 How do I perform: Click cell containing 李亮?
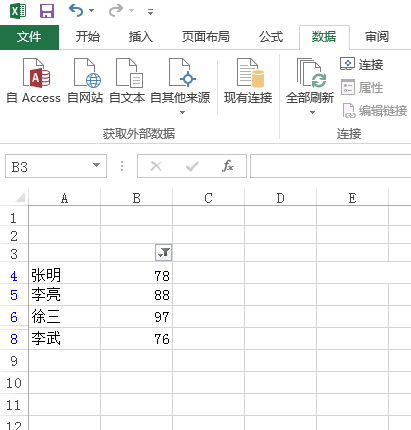[65, 295]
